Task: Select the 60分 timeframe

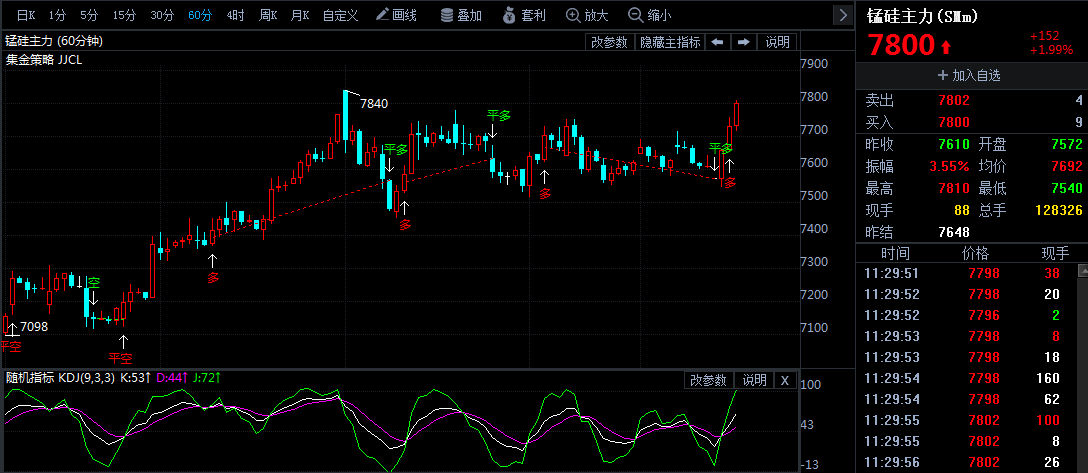Action: point(201,15)
